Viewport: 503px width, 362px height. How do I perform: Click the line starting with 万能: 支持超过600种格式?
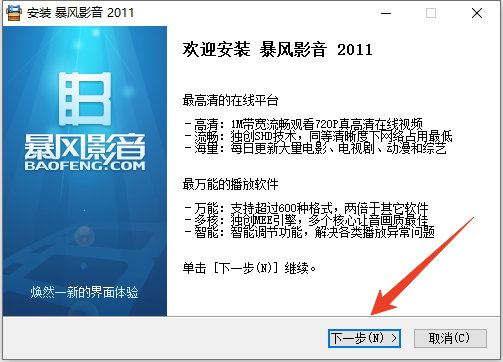point(306,209)
